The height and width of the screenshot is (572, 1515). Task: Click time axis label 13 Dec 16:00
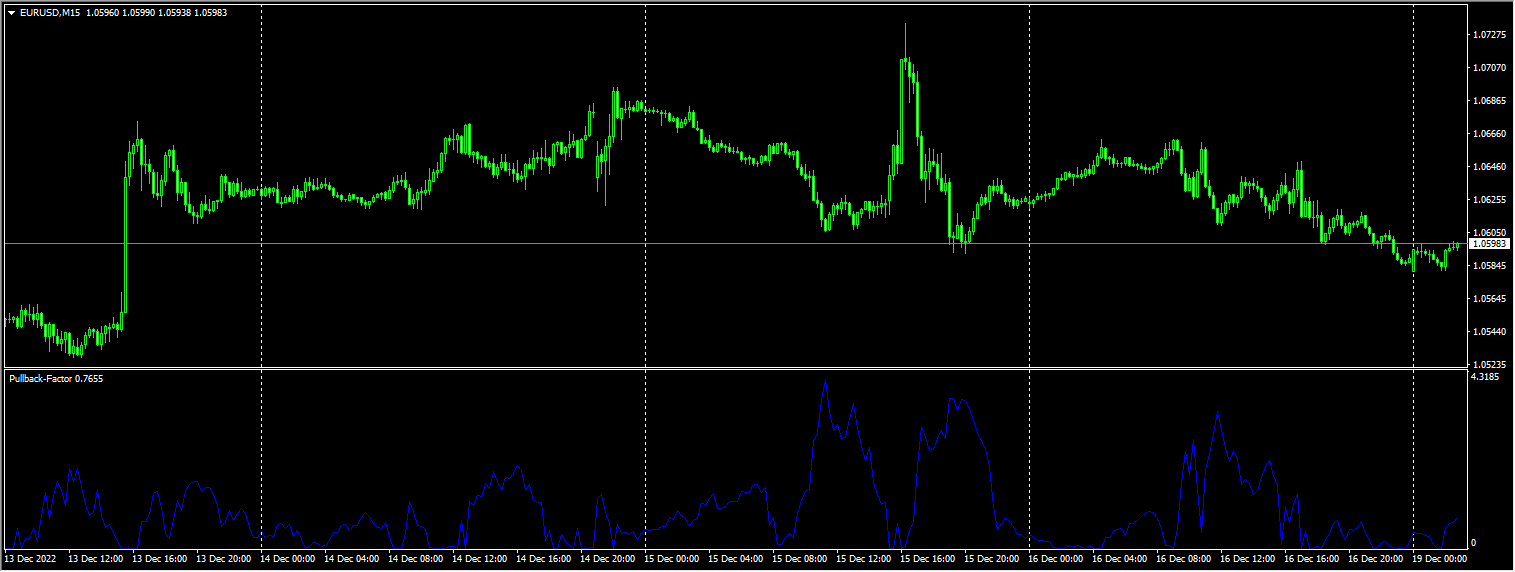[x=161, y=559]
